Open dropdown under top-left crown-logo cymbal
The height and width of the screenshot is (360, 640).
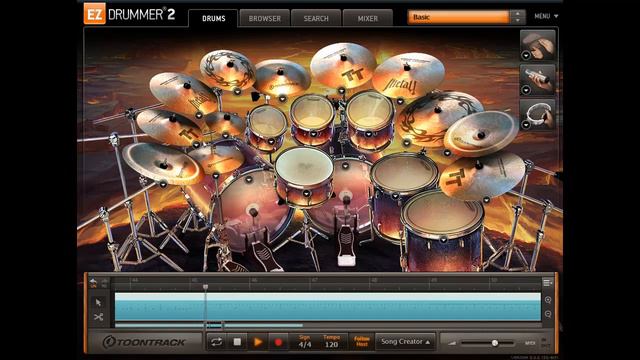(238, 92)
